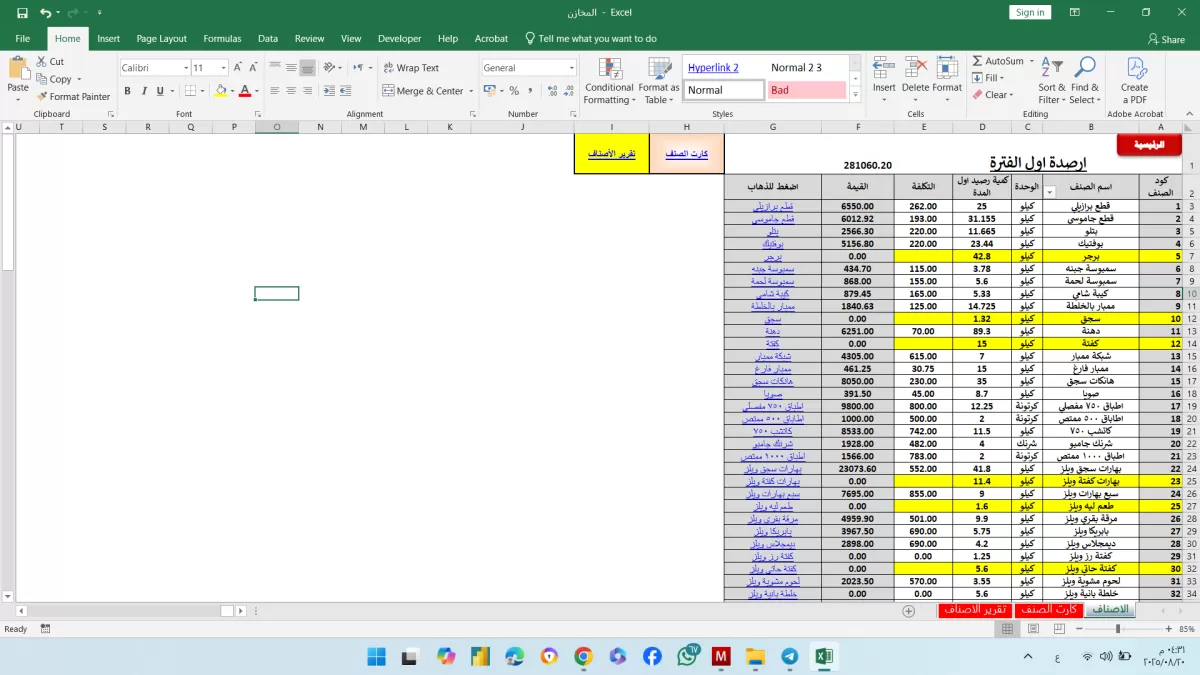Open the Calibri font name dropdown
The height and width of the screenshot is (675, 1200).
click(x=186, y=68)
